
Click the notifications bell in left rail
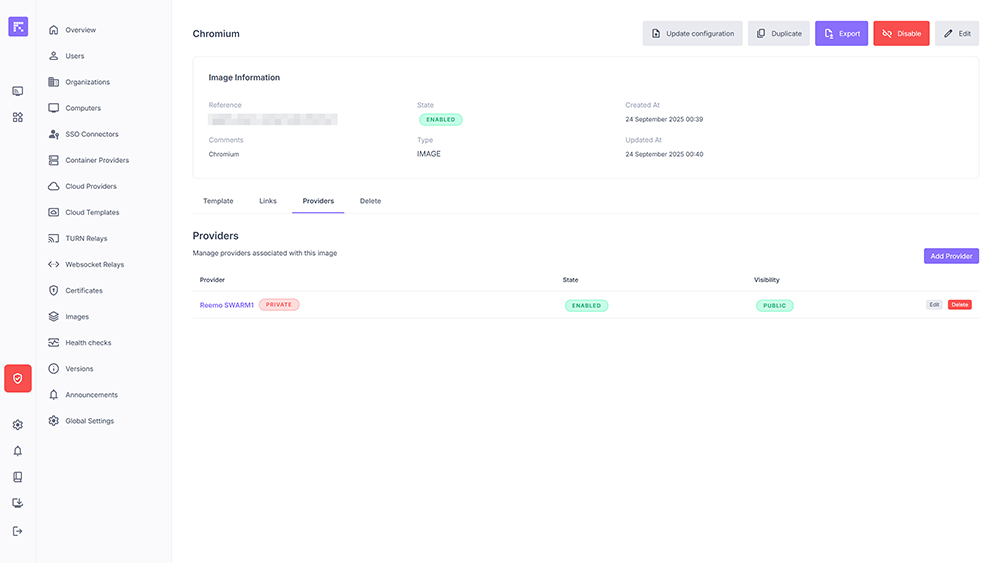[18, 451]
